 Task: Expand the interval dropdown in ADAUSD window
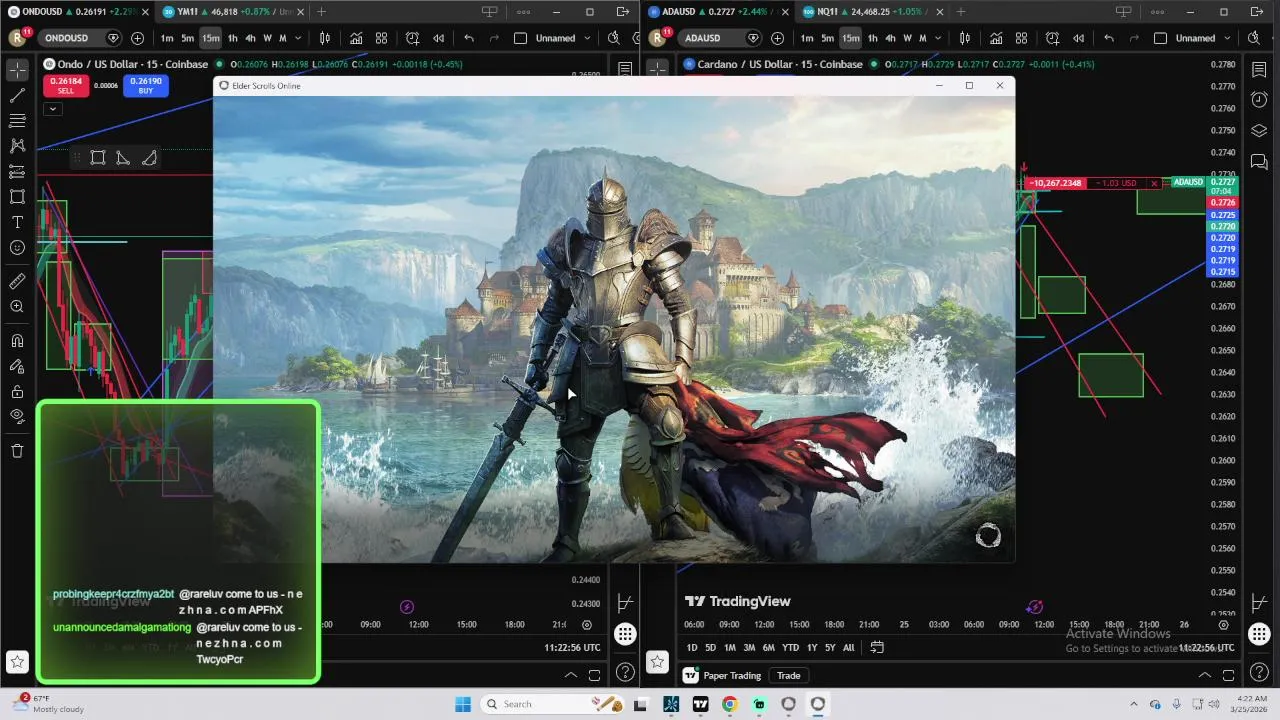click(x=938, y=38)
